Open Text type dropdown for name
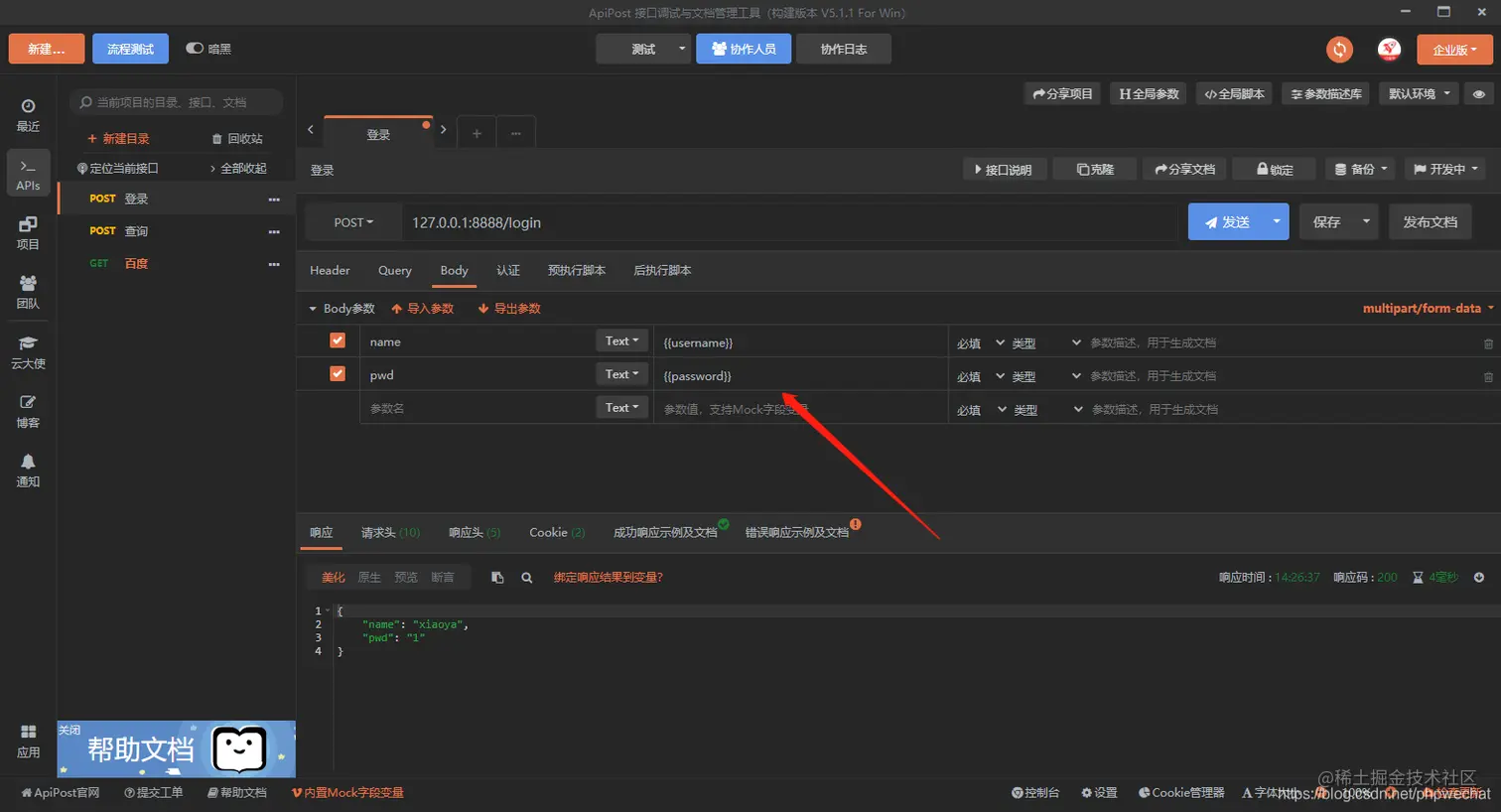 (x=622, y=341)
